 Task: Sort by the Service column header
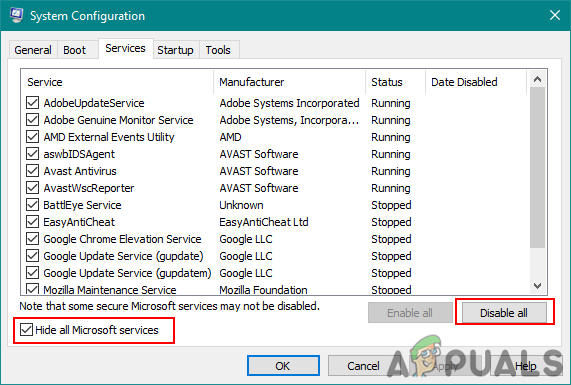click(117, 82)
